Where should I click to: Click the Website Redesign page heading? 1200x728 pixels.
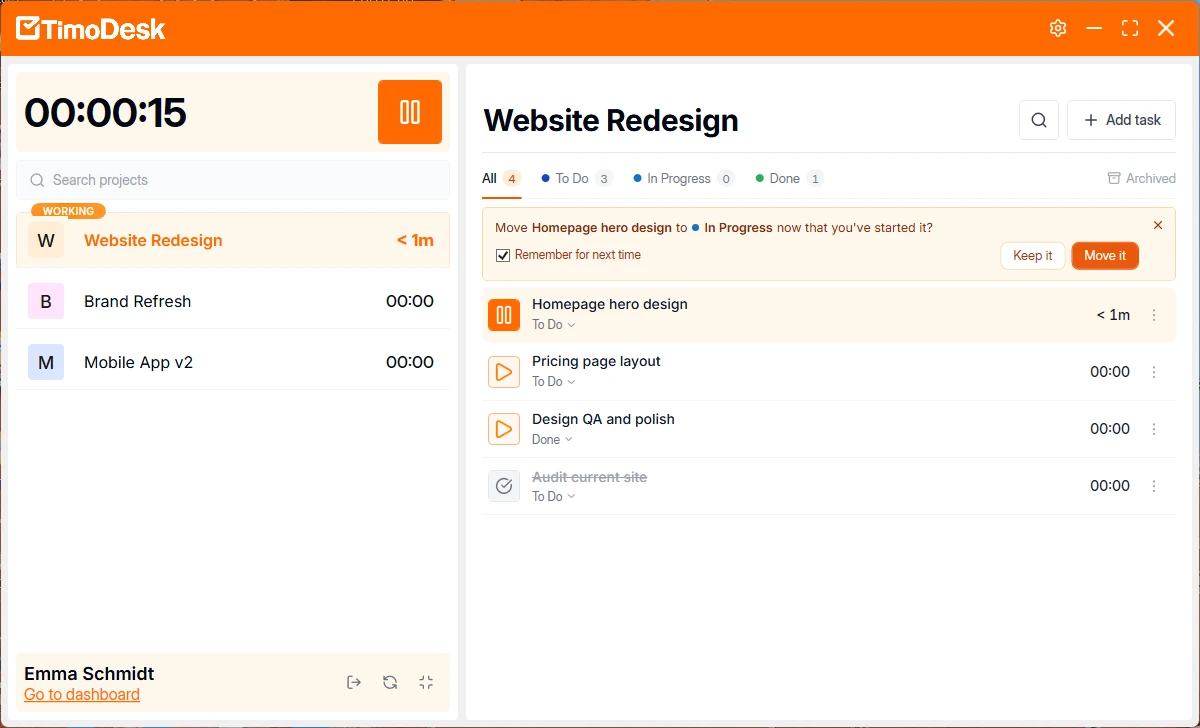(x=611, y=120)
